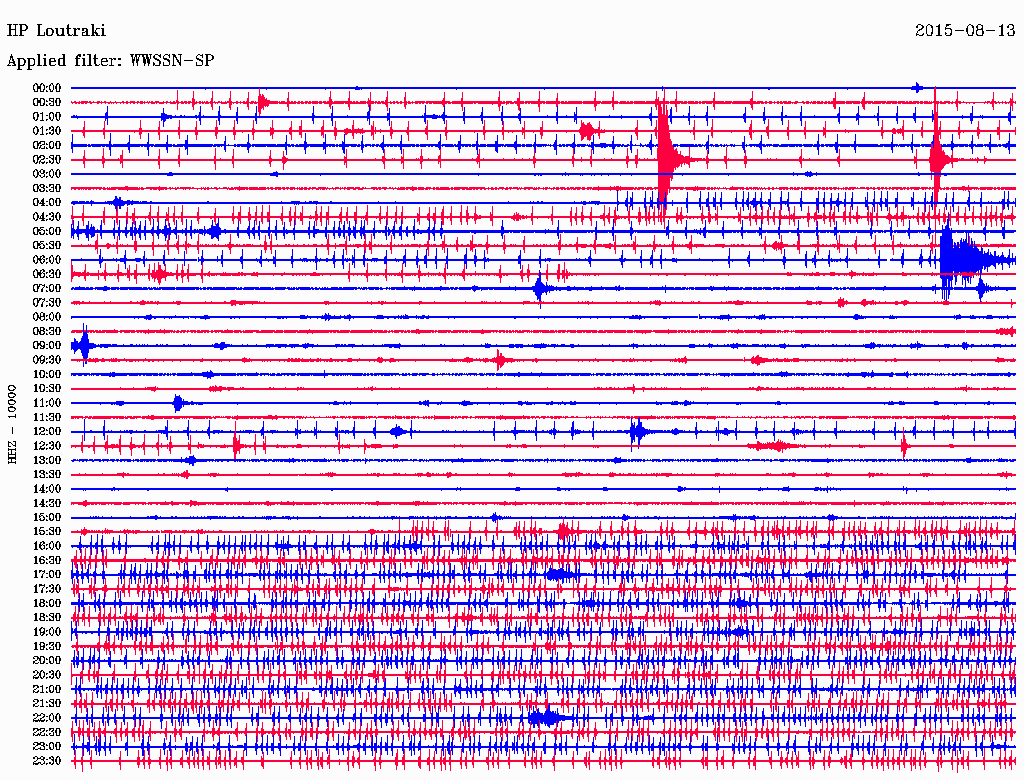Select the 23:00 time label
The width and height of the screenshot is (1024, 780).
pyautogui.click(x=47, y=747)
